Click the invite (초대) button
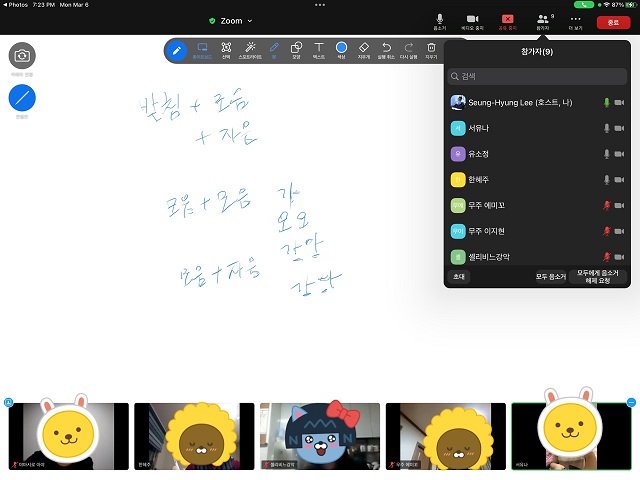 pos(459,277)
